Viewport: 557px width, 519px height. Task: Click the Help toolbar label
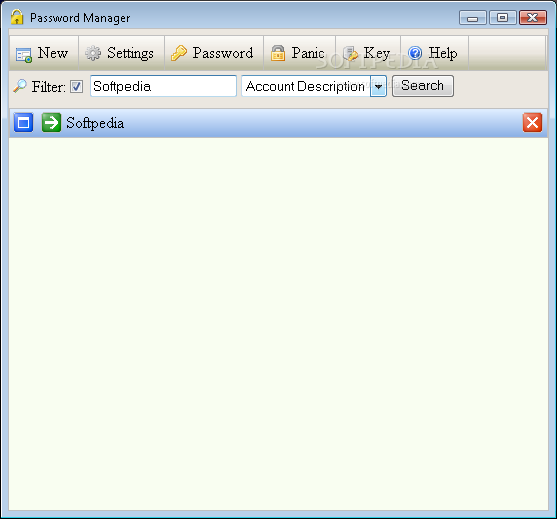[443, 54]
